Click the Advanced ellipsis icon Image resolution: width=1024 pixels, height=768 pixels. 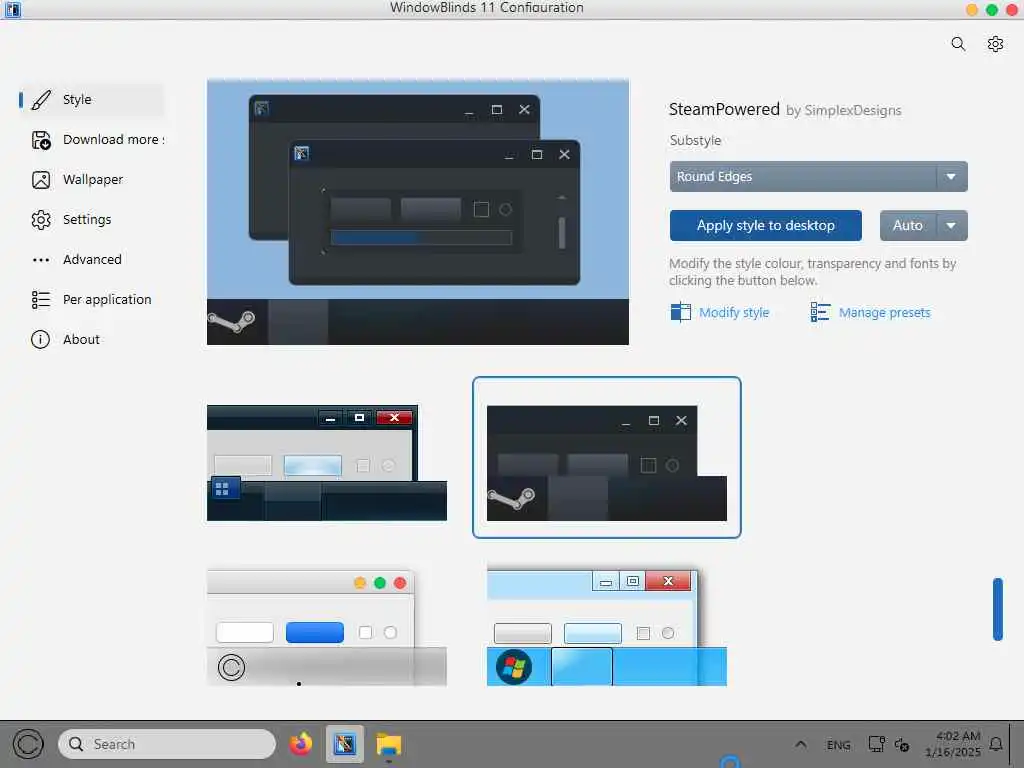coord(40,260)
